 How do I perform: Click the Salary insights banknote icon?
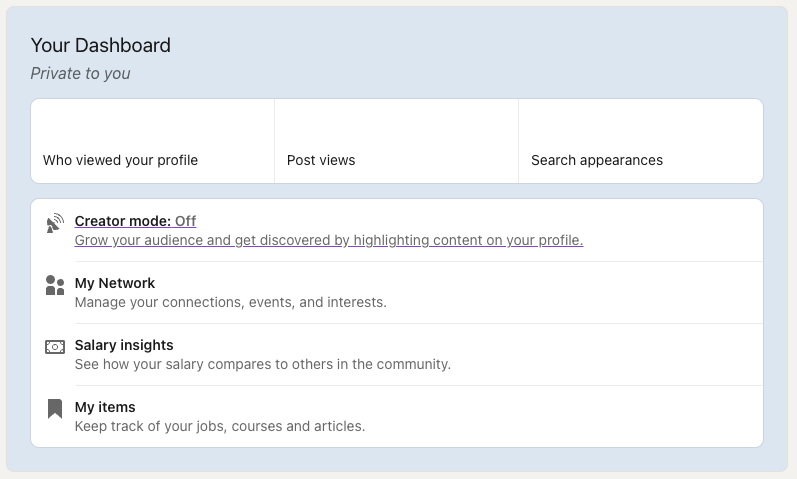pyautogui.click(x=55, y=347)
